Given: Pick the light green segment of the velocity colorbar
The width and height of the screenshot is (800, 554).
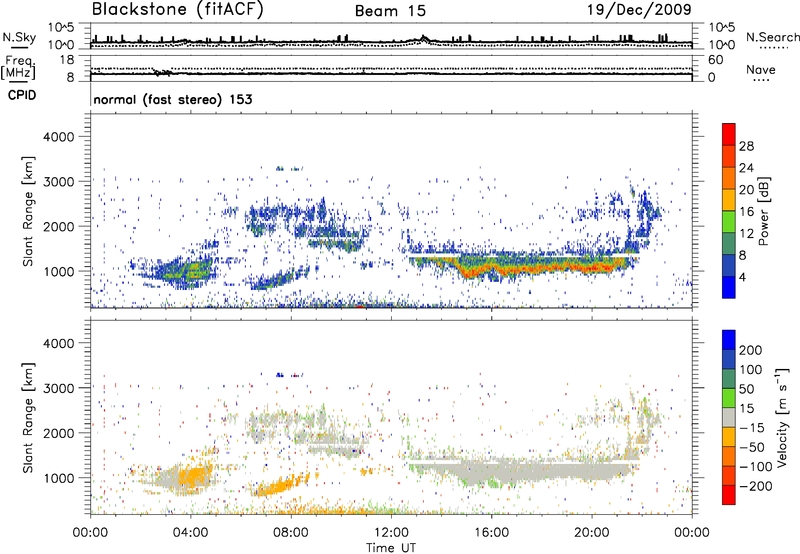Looking at the screenshot, I should [x=729, y=398].
